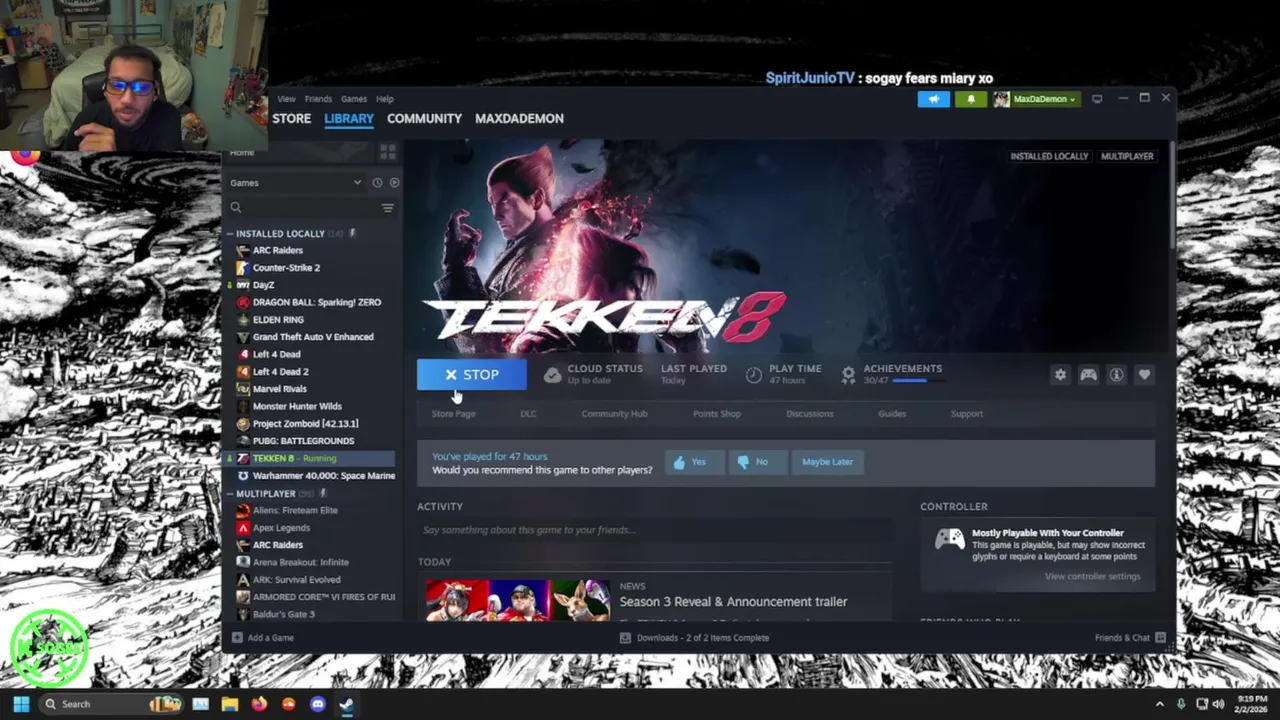Open the DLC link
1280x720 pixels.
pyautogui.click(x=528, y=414)
